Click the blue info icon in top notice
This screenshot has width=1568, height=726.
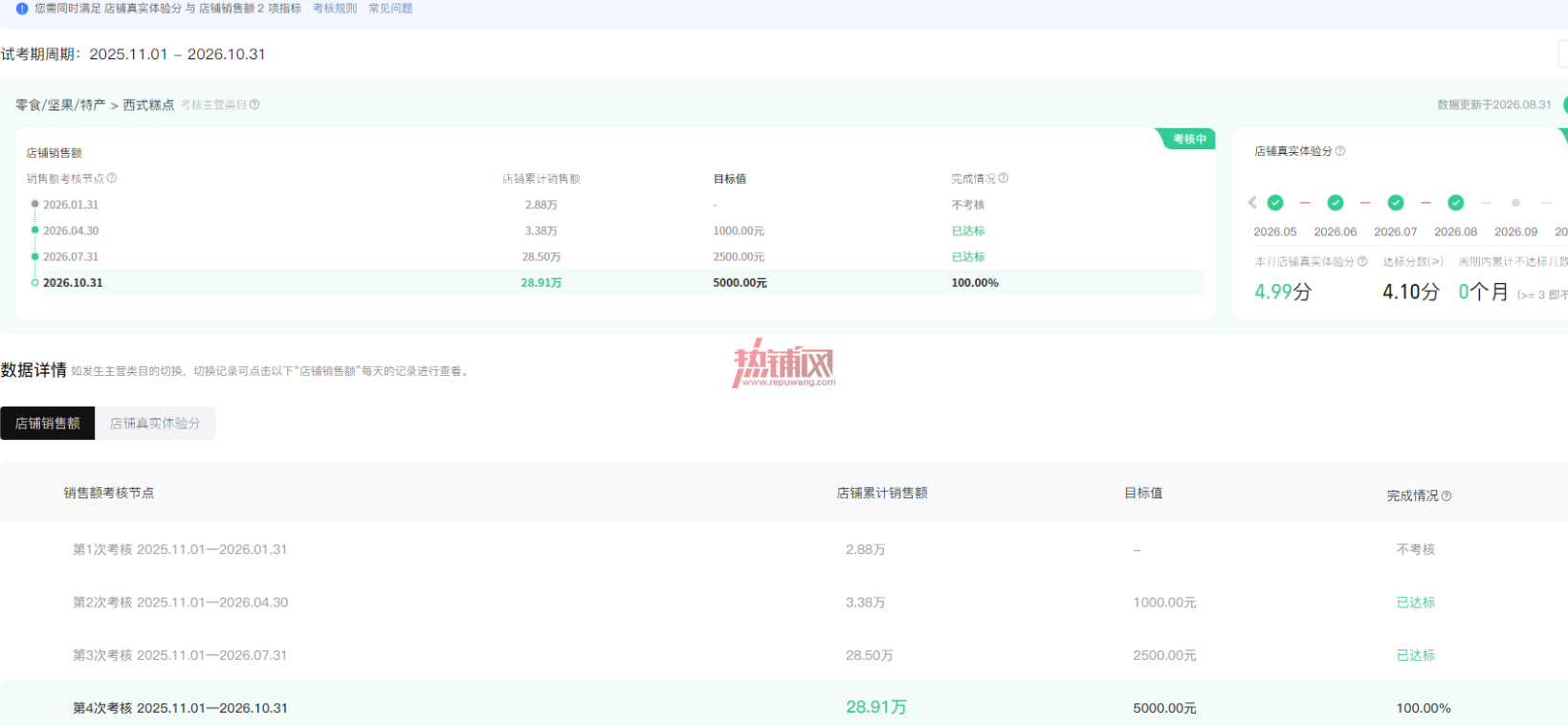pyautogui.click(x=22, y=9)
